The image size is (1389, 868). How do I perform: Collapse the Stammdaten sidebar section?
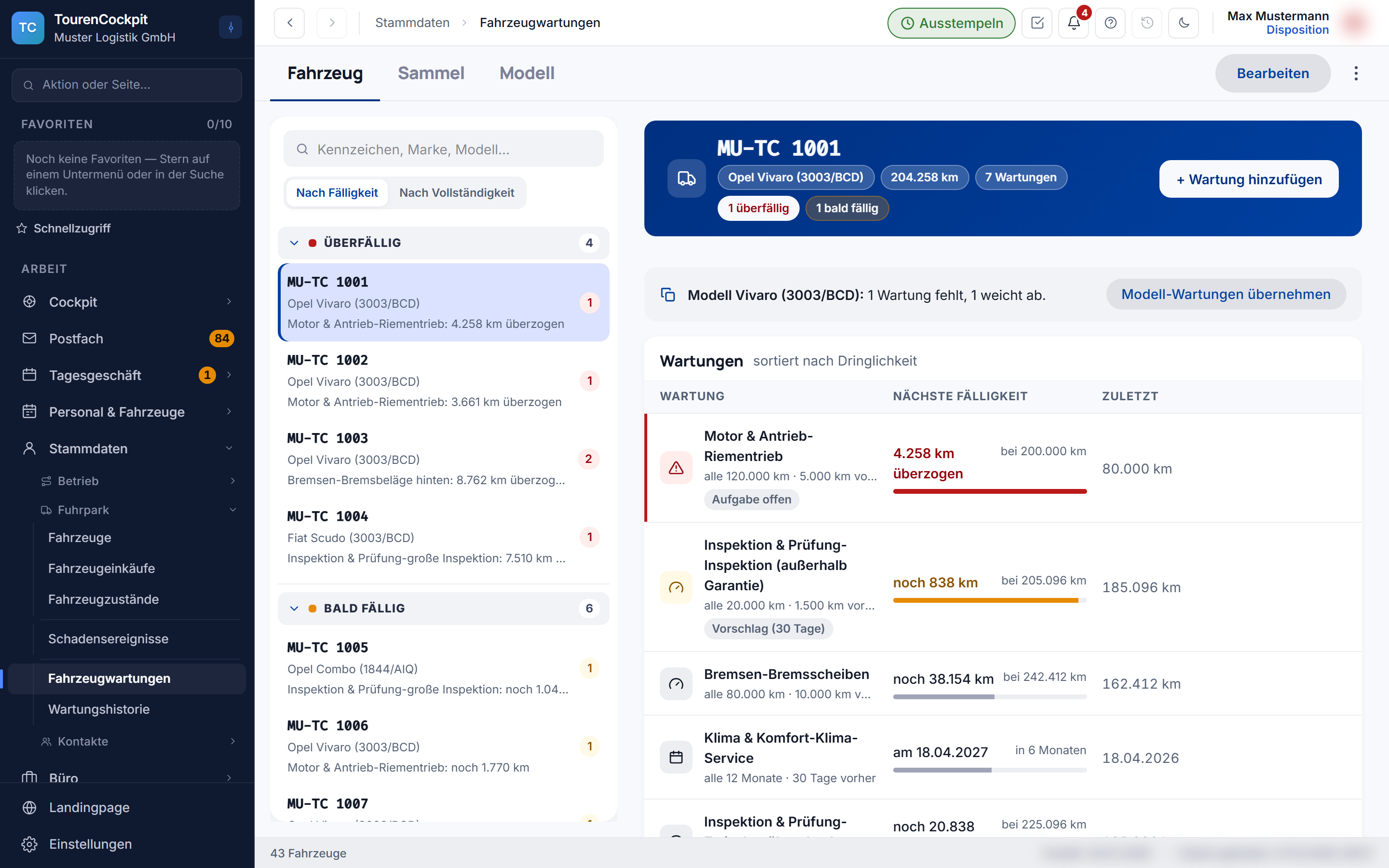[x=127, y=449]
